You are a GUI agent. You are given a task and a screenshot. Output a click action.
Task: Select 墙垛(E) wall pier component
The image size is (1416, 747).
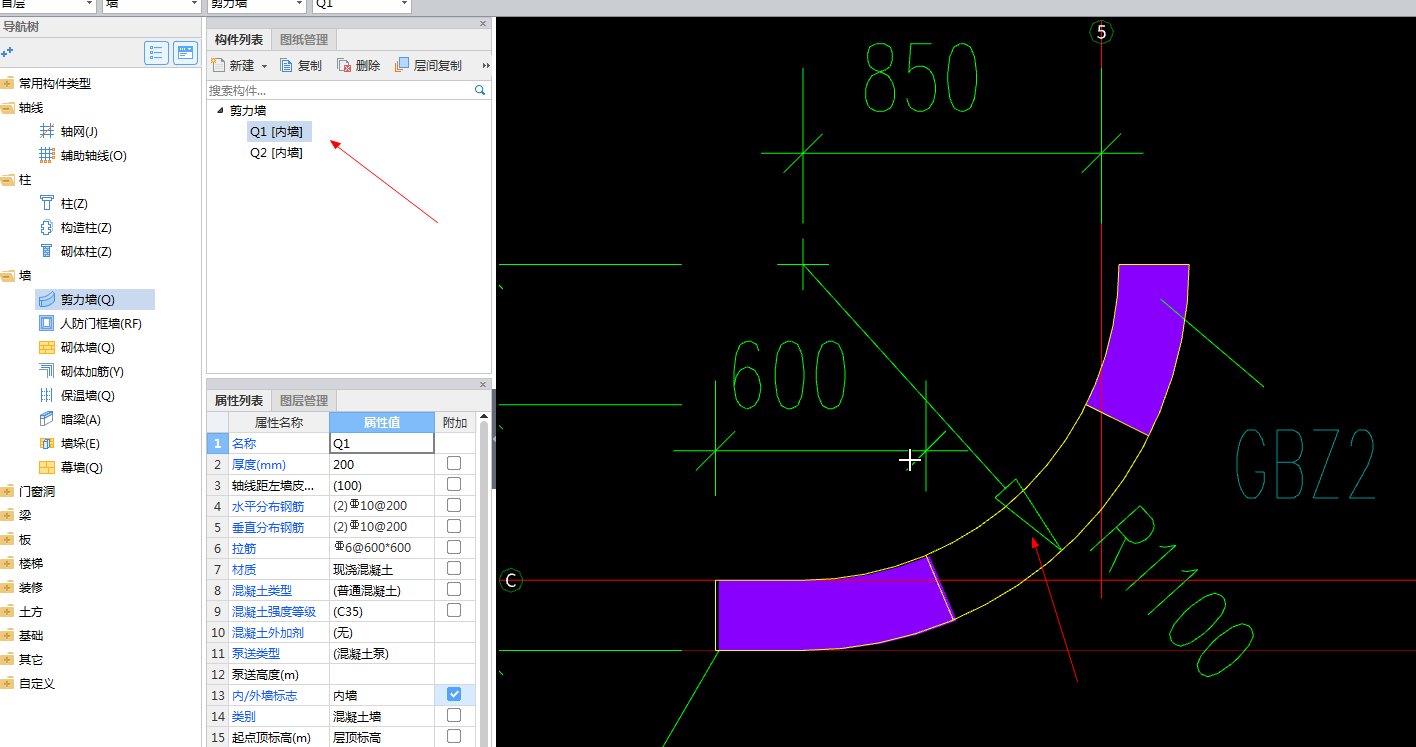pyautogui.click(x=80, y=443)
